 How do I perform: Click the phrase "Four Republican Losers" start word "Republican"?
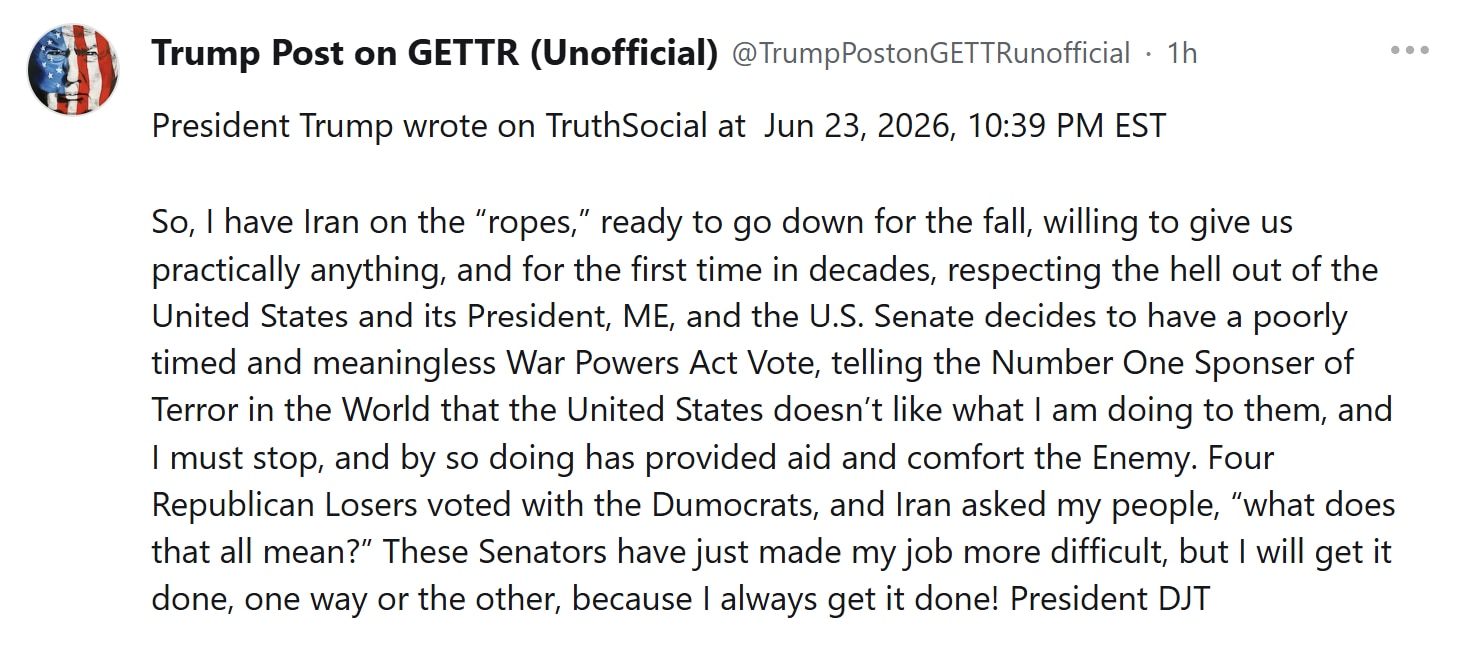pos(234,505)
